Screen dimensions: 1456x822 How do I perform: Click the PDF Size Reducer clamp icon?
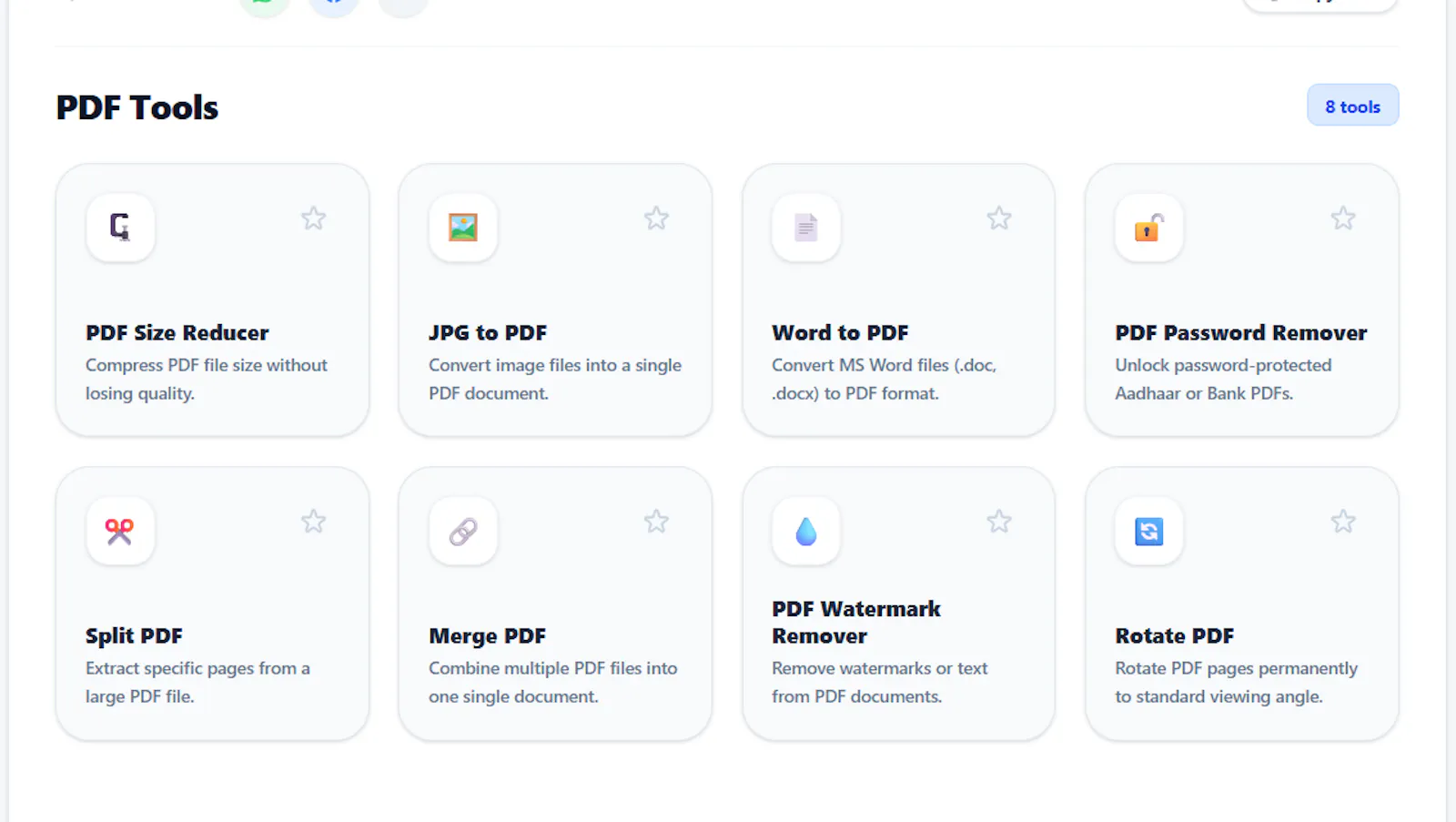[120, 227]
